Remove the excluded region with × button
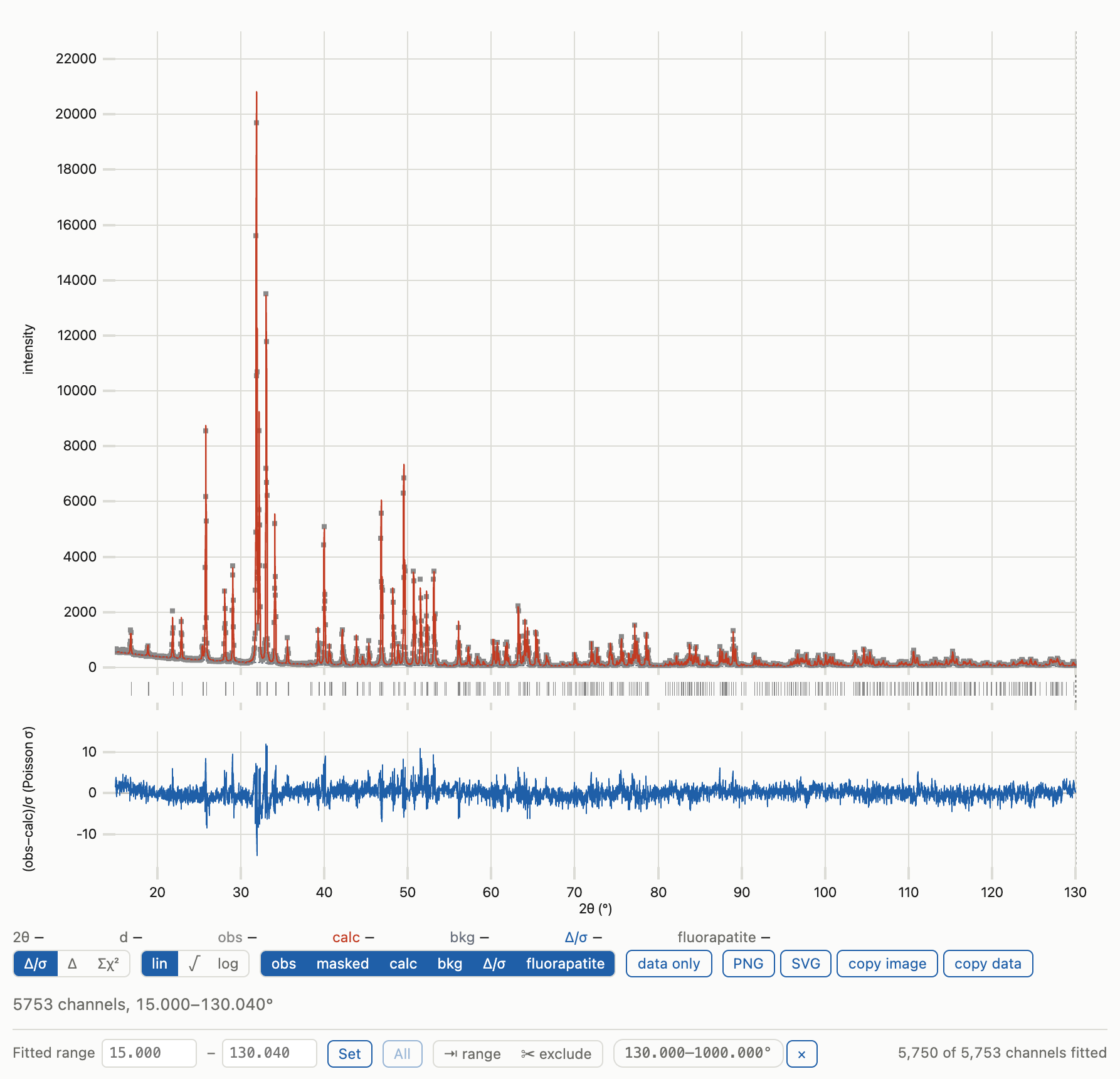Image resolution: width=1120 pixels, height=1079 pixels. (801, 1054)
